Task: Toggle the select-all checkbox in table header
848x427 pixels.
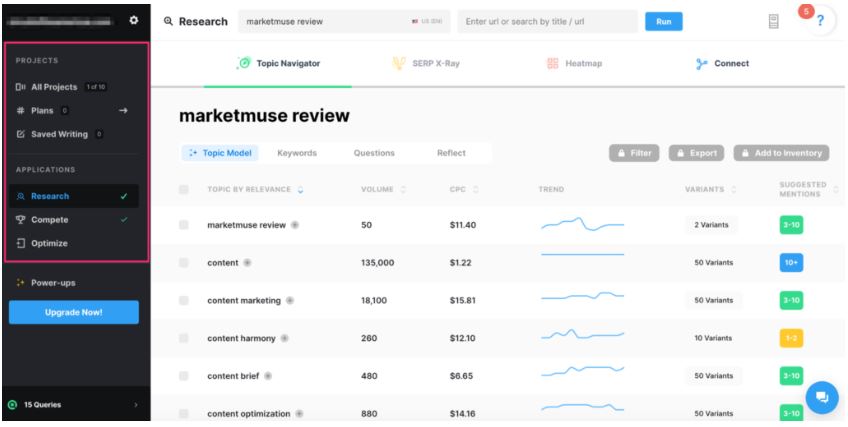Action: pyautogui.click(x=184, y=189)
